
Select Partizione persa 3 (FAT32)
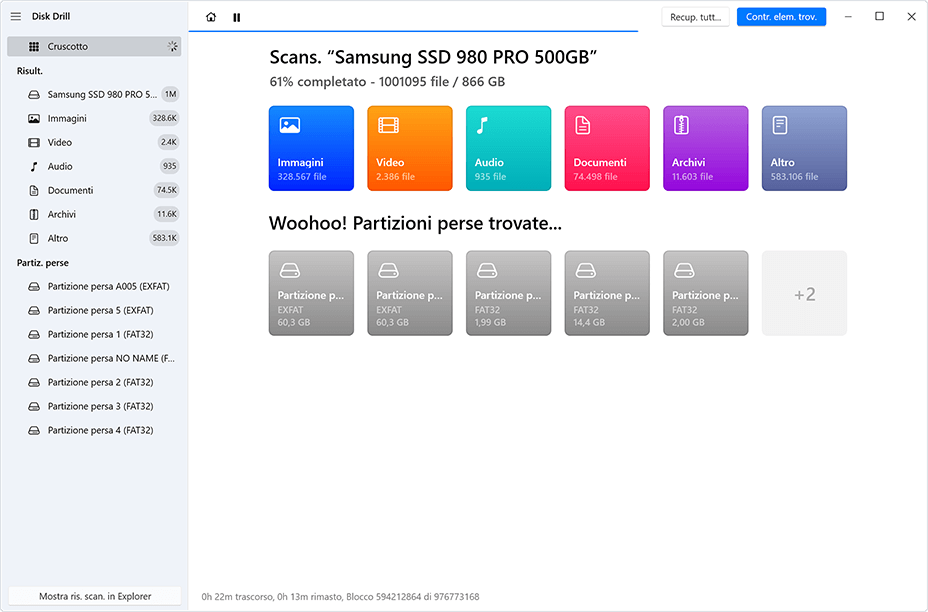(x=94, y=406)
